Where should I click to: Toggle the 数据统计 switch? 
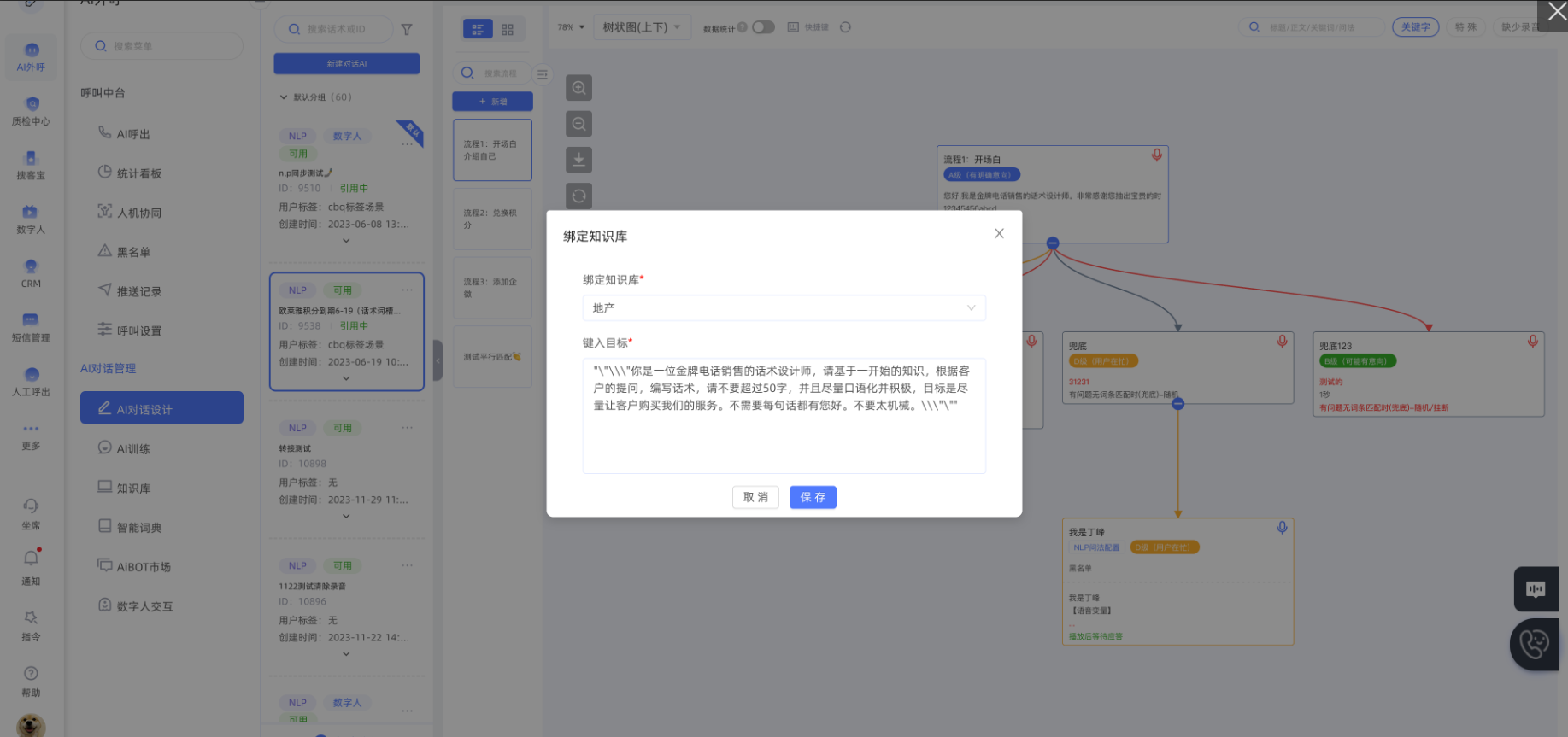point(762,27)
